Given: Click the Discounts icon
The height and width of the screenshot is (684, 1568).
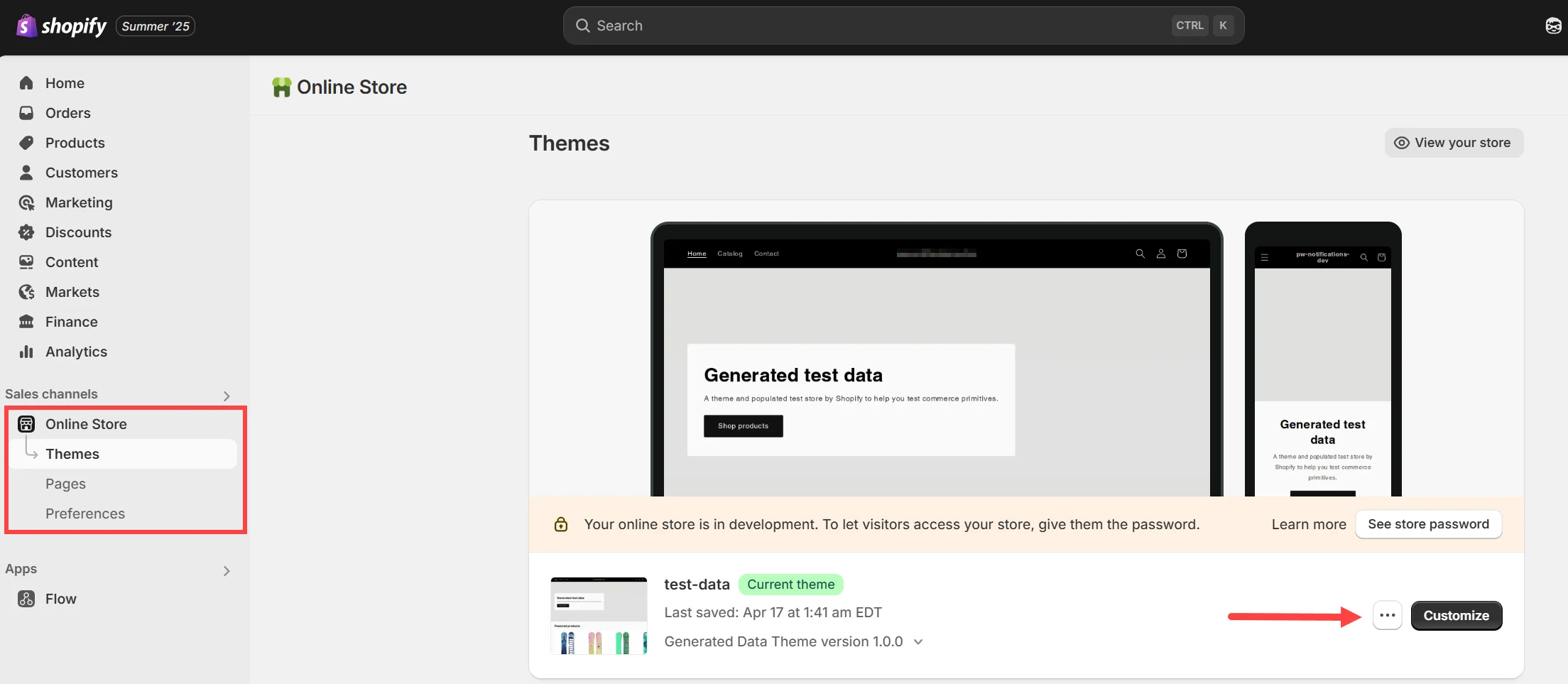Looking at the screenshot, I should tap(26, 232).
